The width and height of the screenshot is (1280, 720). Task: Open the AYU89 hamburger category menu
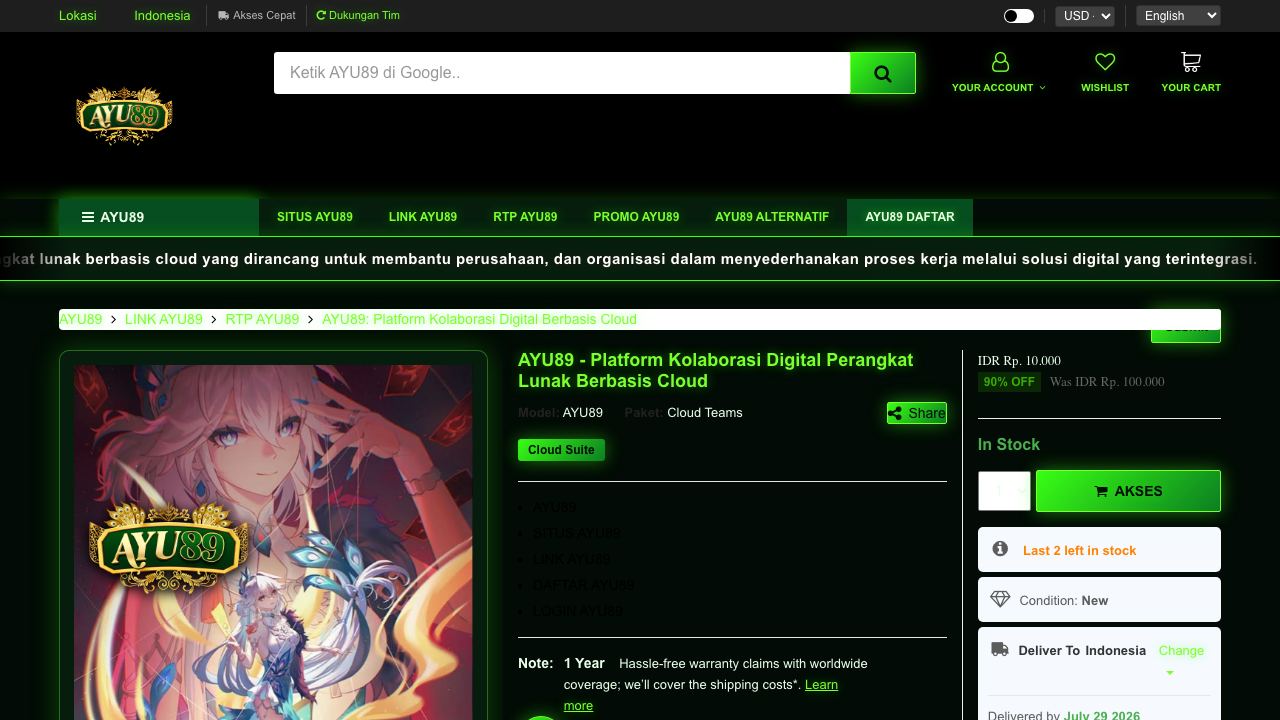159,217
